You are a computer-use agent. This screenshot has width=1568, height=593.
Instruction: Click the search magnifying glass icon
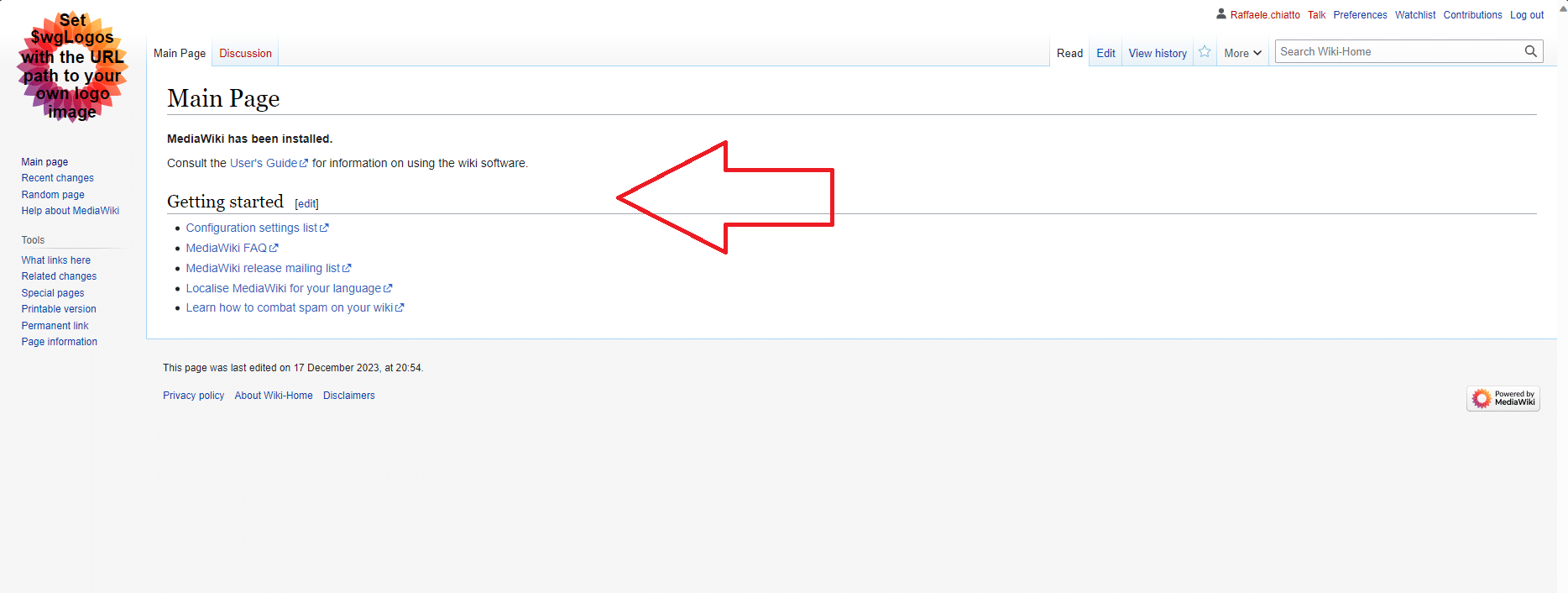click(x=1531, y=51)
